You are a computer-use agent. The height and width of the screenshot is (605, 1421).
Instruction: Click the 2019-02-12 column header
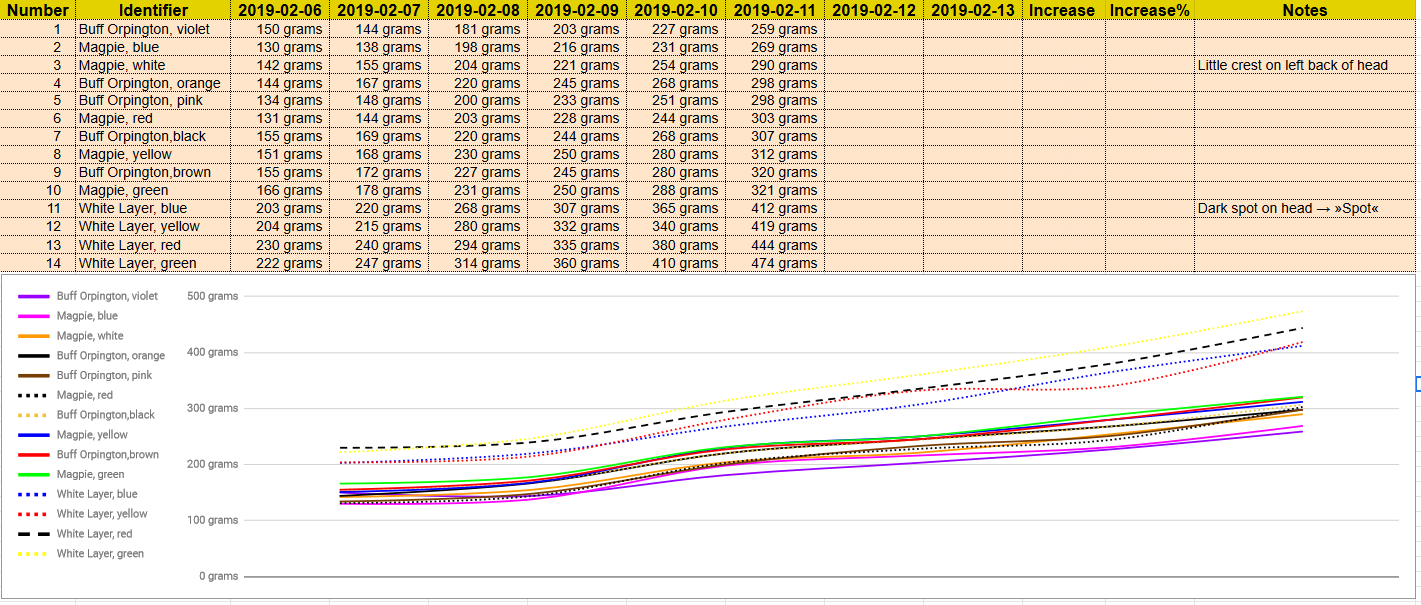click(x=873, y=10)
